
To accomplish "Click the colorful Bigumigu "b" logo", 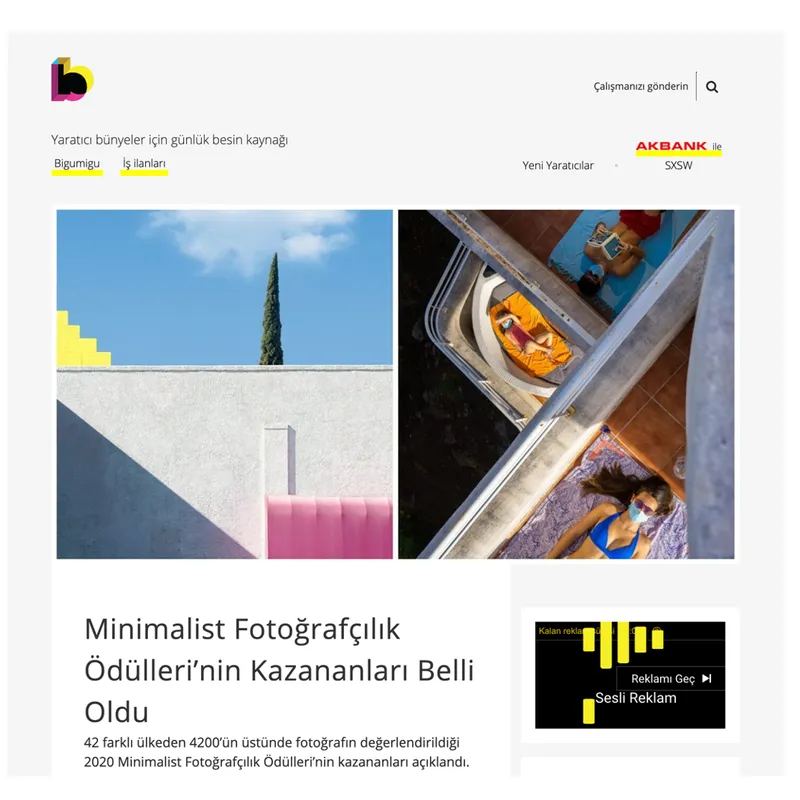I will 72,79.
